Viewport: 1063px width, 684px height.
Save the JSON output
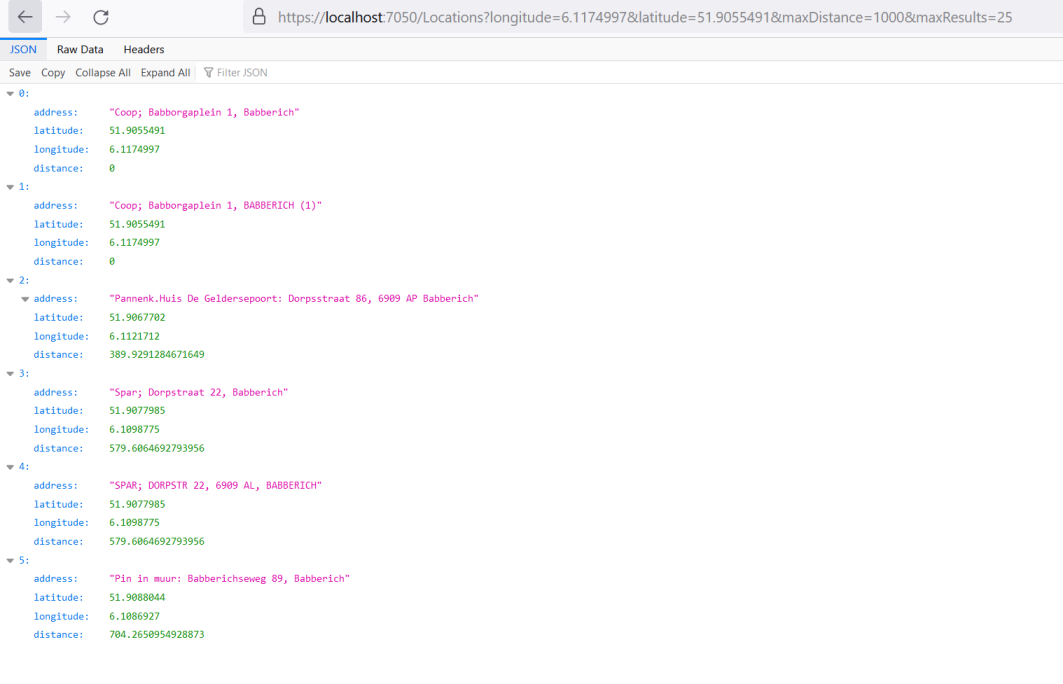point(20,73)
